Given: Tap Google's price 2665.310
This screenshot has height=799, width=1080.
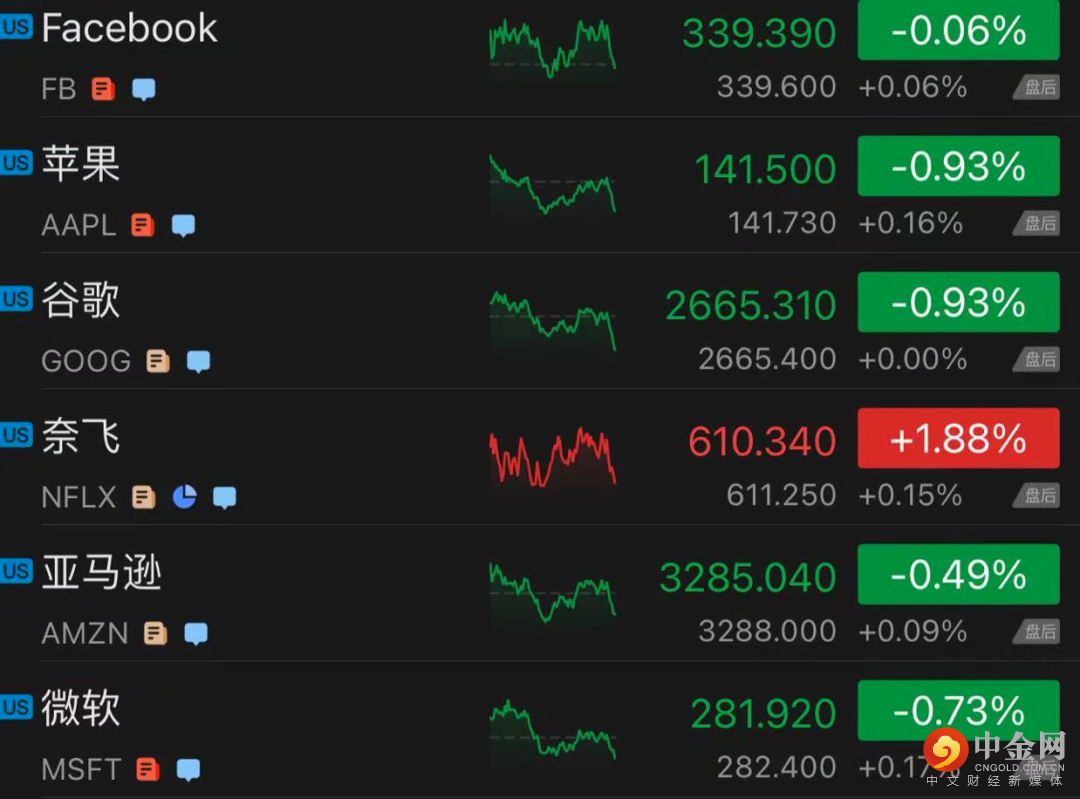Looking at the screenshot, I should (x=750, y=306).
